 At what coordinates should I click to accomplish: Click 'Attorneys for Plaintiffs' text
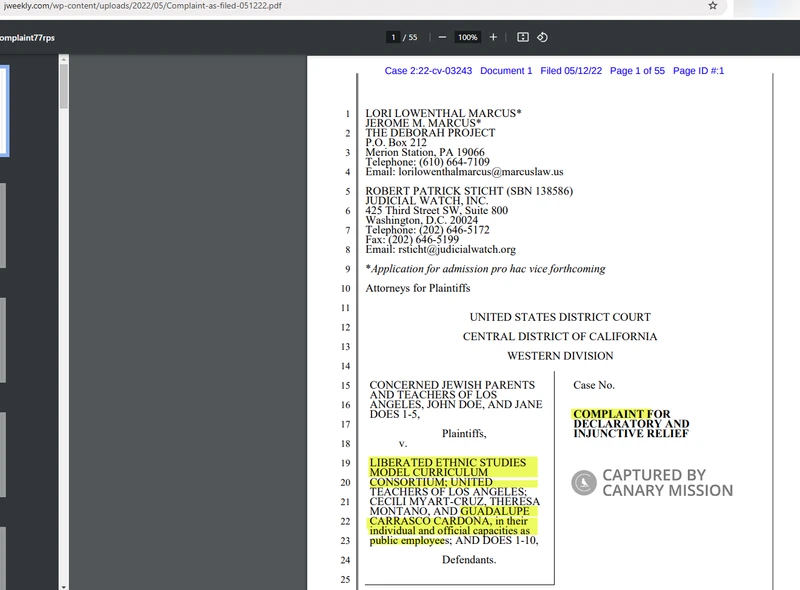point(418,288)
